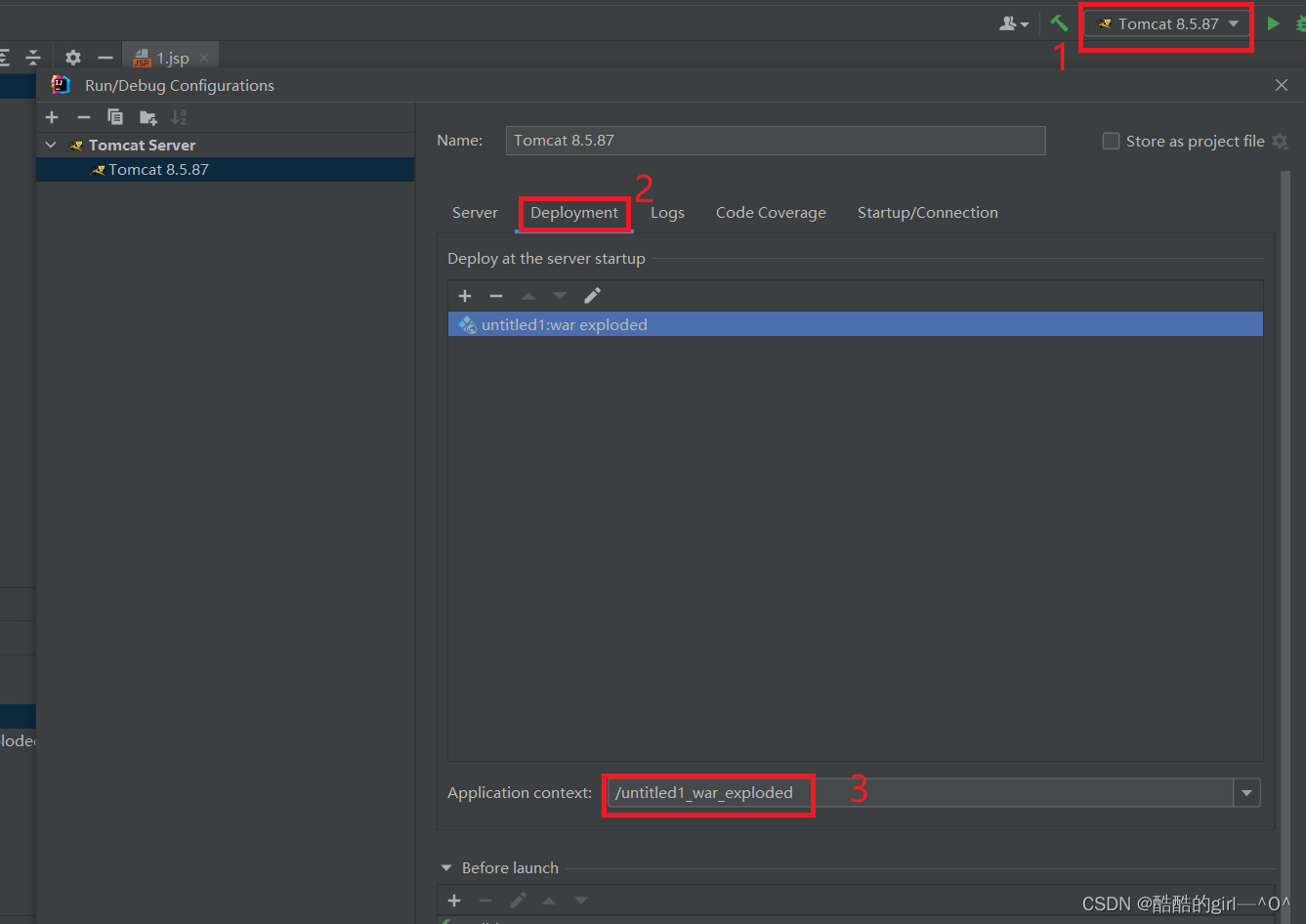Click the Name field containing Tomcat 8.5.87
The height and width of the screenshot is (924, 1306).
776,141
